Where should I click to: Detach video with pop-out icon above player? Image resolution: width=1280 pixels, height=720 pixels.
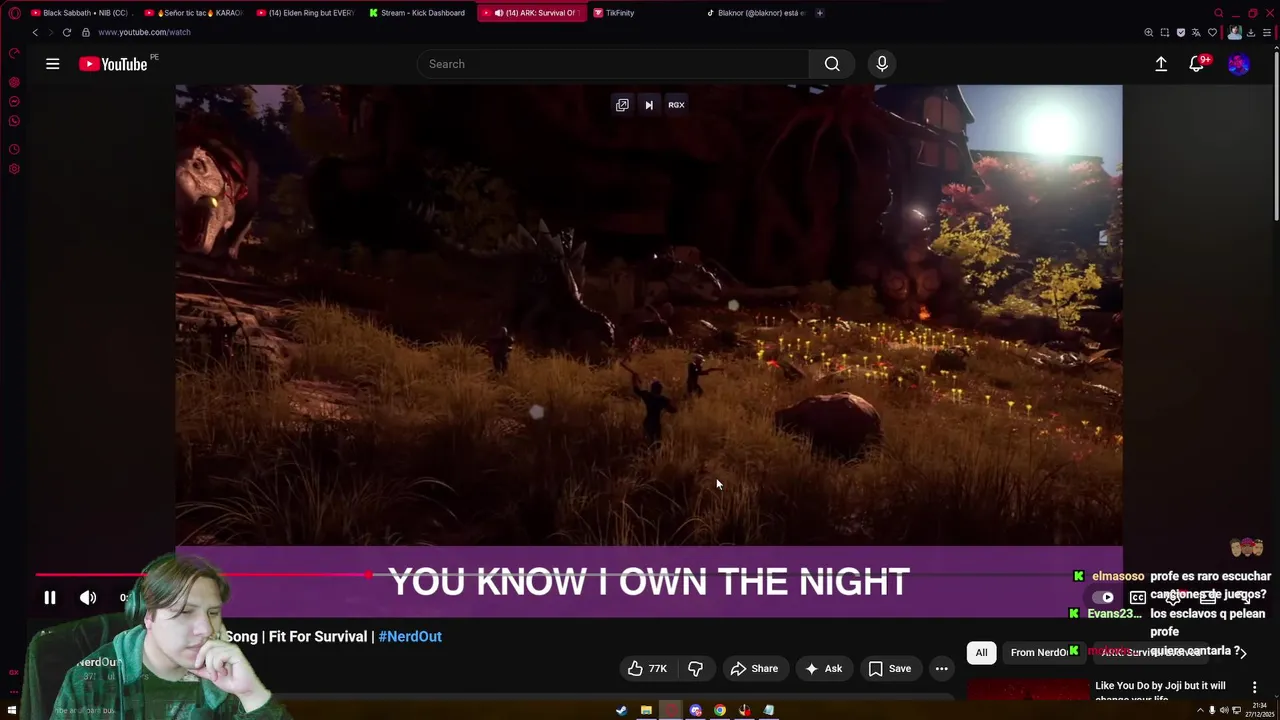tap(622, 105)
